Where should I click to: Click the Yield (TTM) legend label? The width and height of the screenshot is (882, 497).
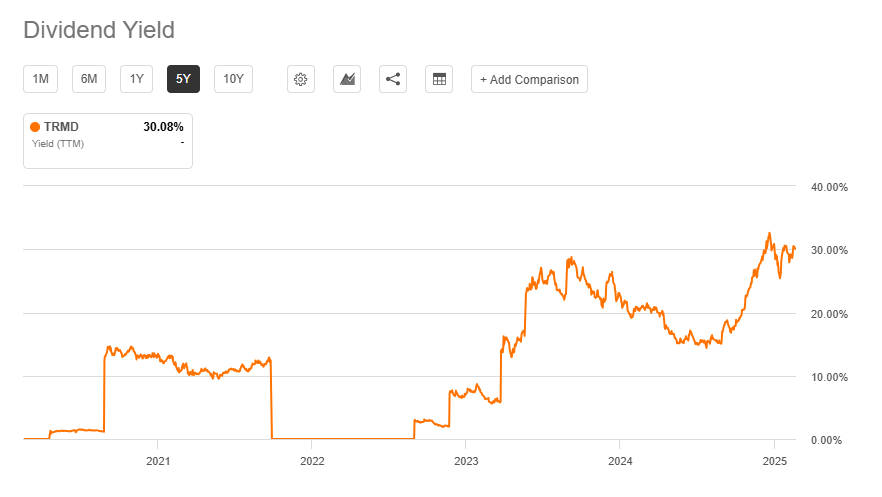pos(57,143)
